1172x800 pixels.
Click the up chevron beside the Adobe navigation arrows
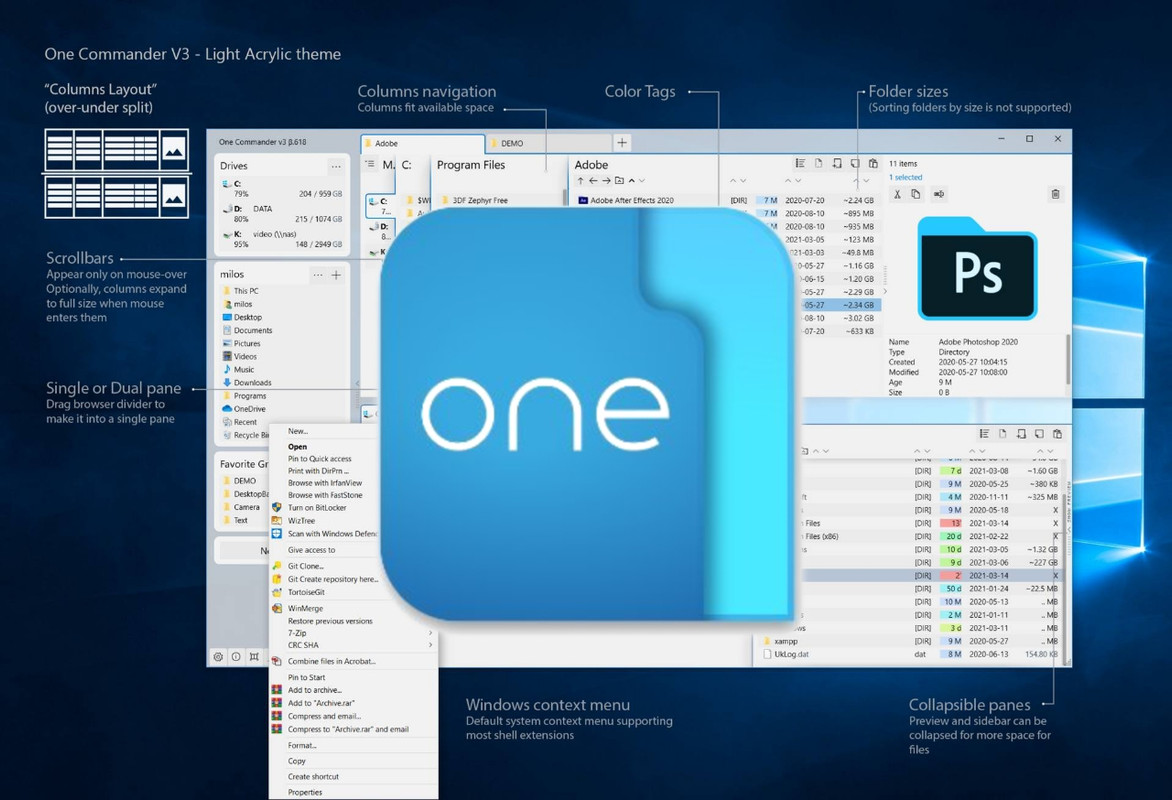coord(632,181)
